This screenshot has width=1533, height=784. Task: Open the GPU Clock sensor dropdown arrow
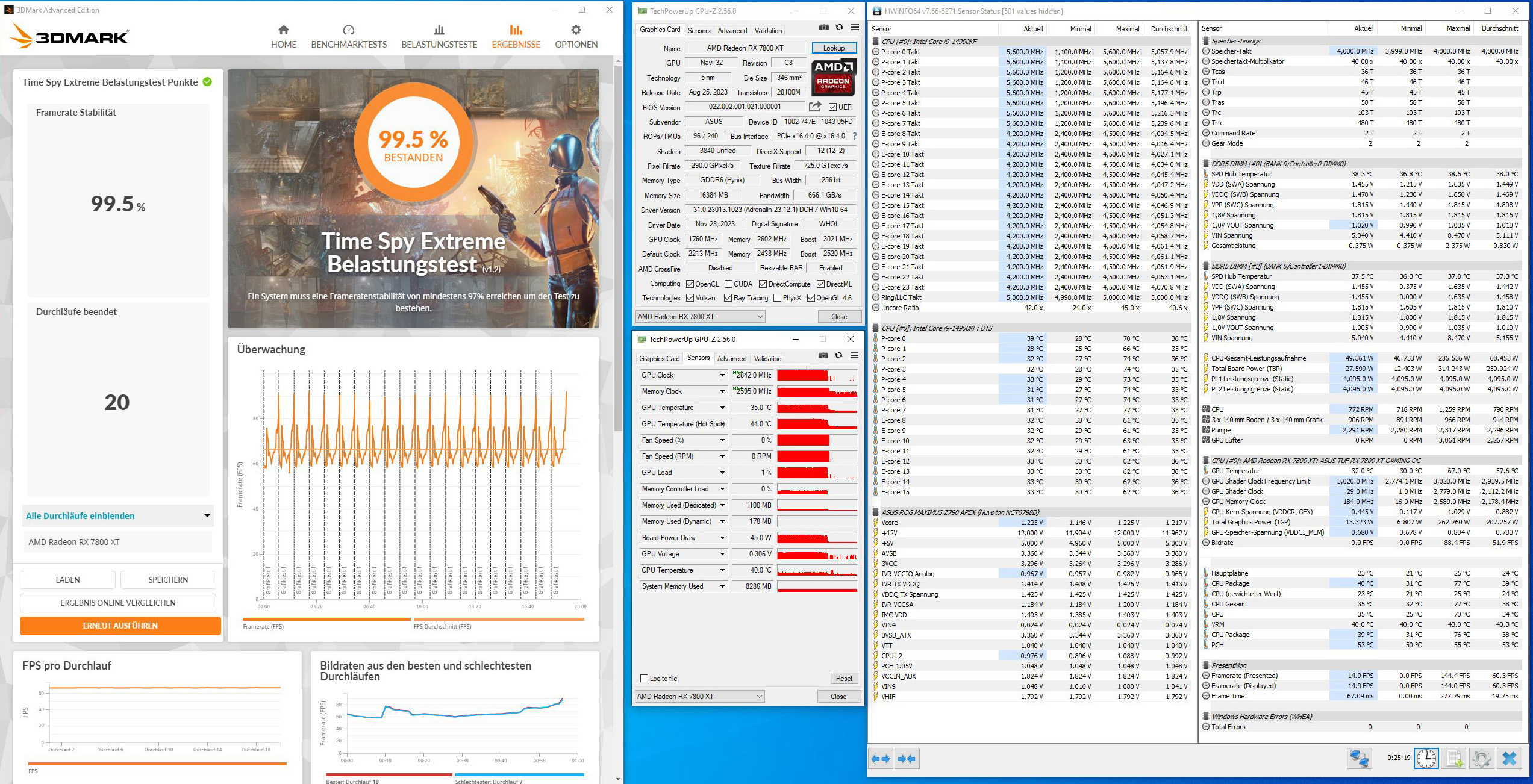[722, 375]
